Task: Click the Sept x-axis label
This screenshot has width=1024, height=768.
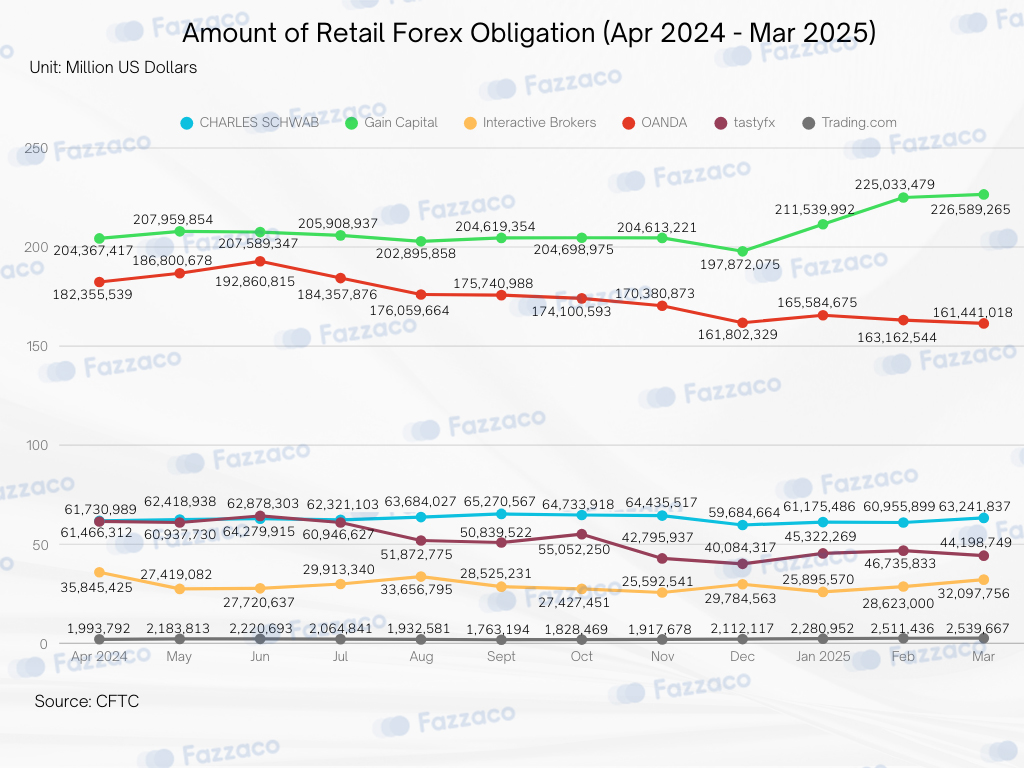Action: 502,656
